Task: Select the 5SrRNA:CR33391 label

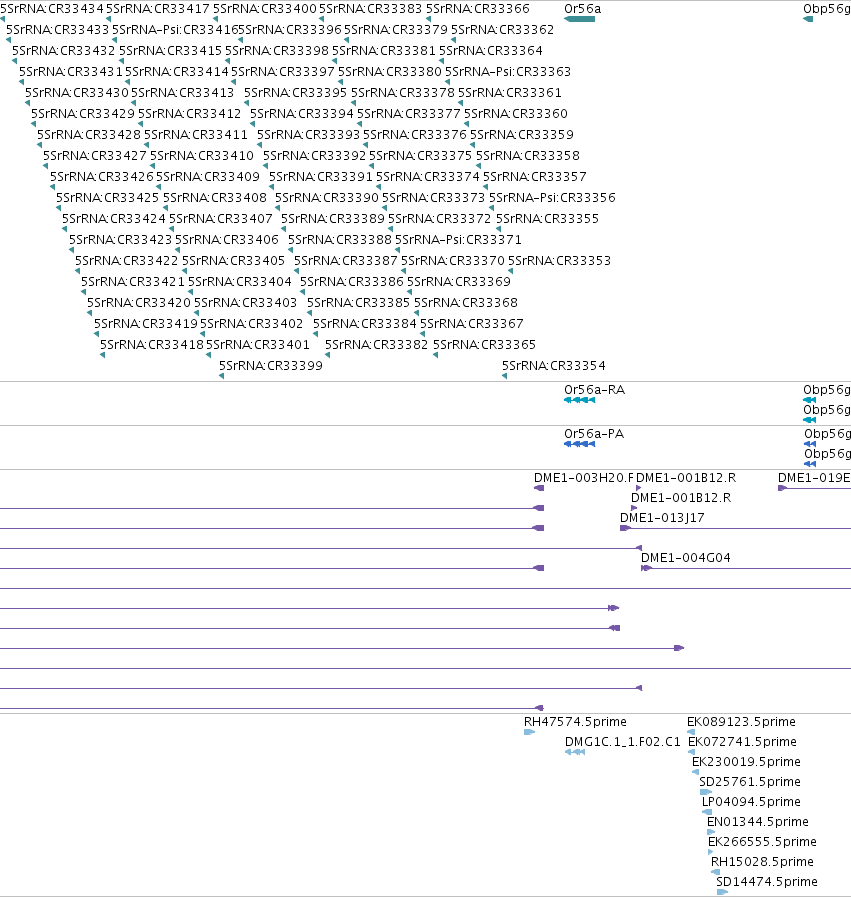Action: click(321, 177)
